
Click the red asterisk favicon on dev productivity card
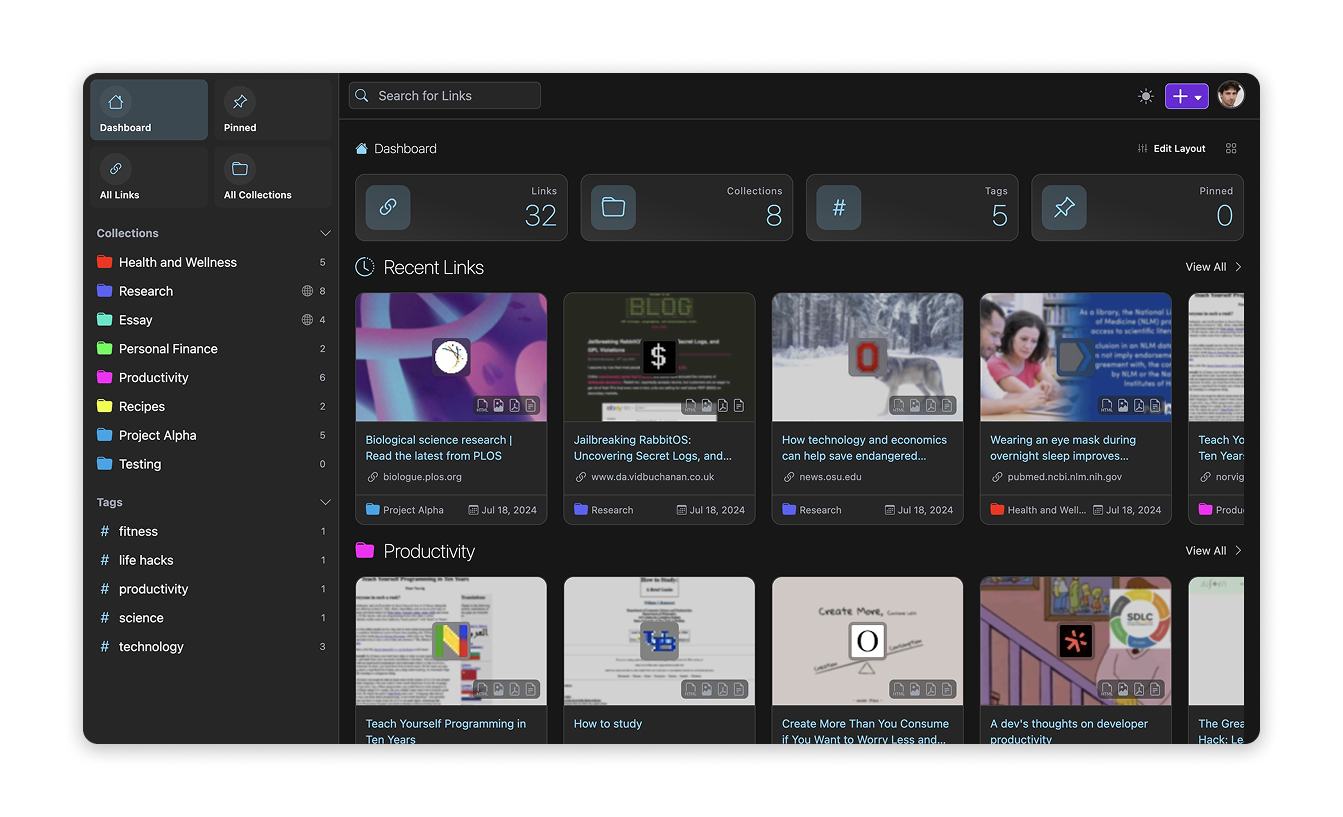(x=1076, y=641)
